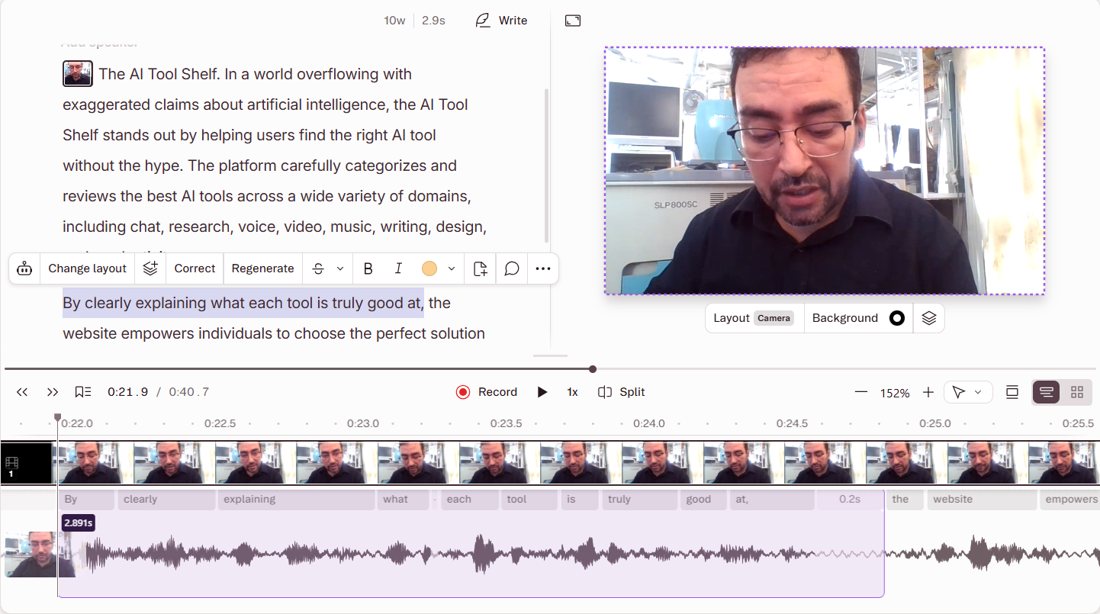Click the playhead marker at 0:22.0

[x=58, y=418]
